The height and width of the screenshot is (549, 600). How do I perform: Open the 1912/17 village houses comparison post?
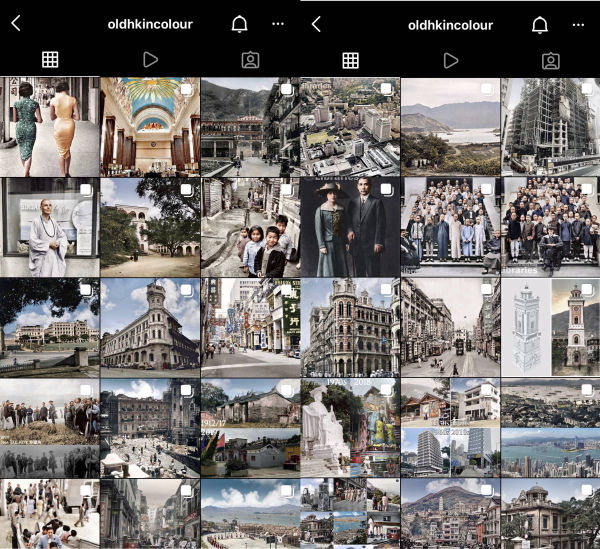point(251,428)
